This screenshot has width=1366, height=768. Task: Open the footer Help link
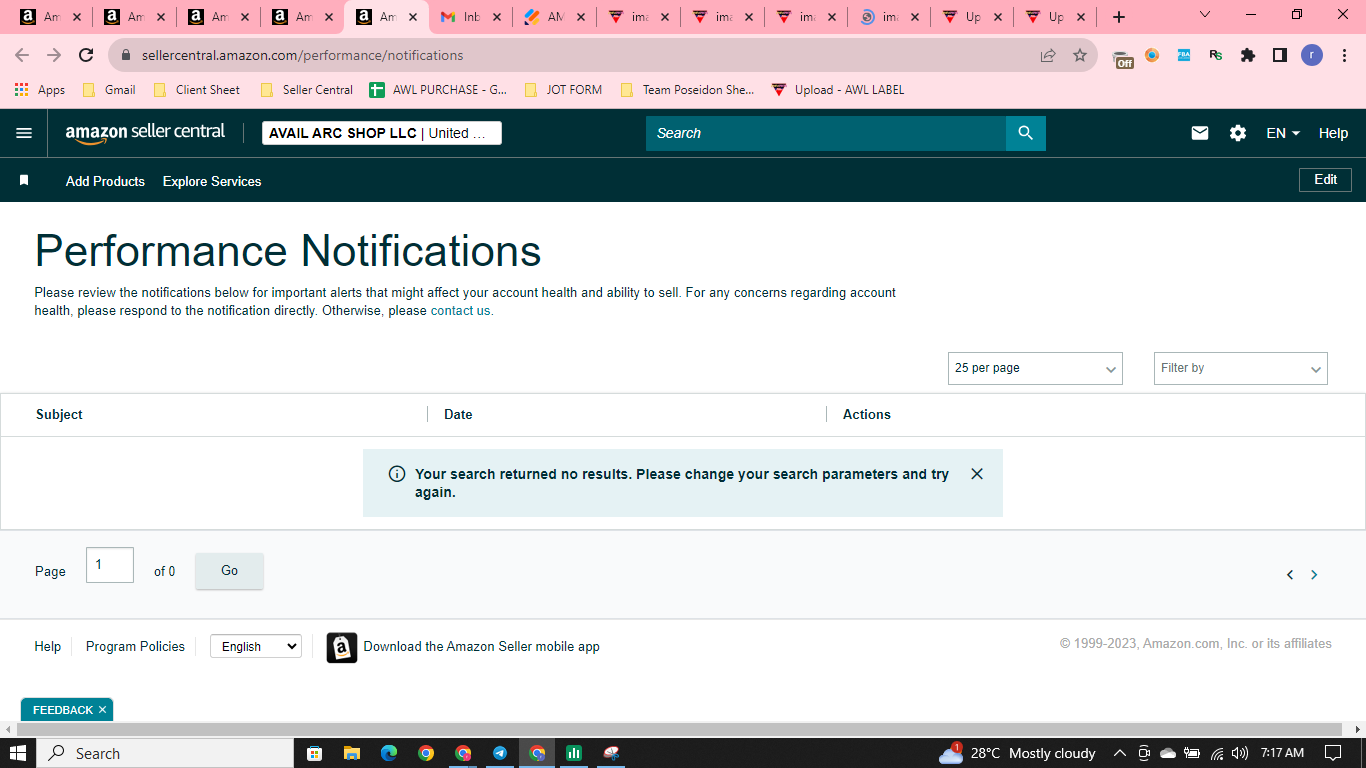coord(48,647)
